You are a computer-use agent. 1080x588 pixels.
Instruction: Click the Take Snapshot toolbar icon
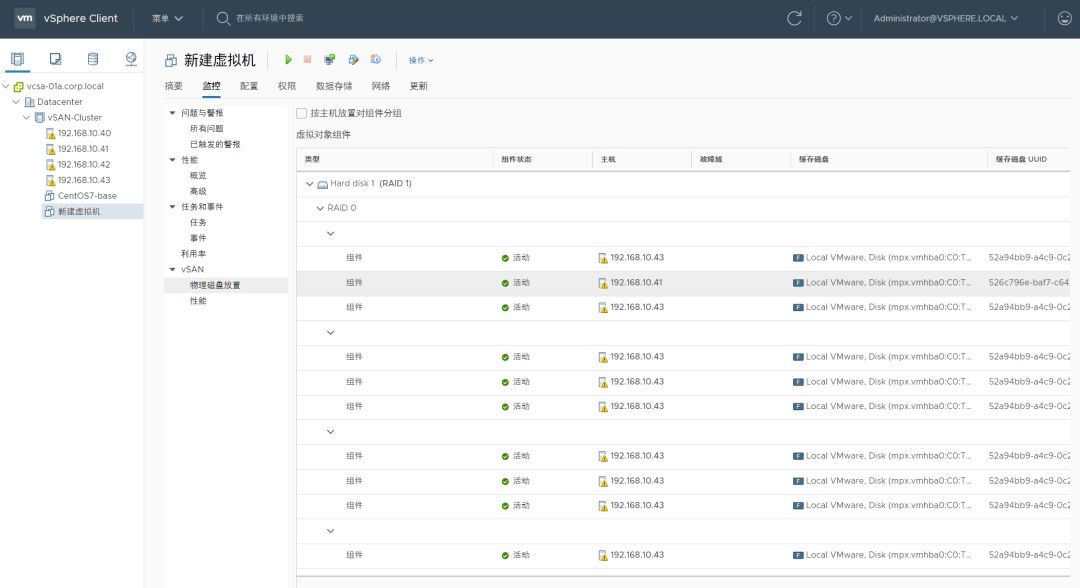click(x=375, y=60)
